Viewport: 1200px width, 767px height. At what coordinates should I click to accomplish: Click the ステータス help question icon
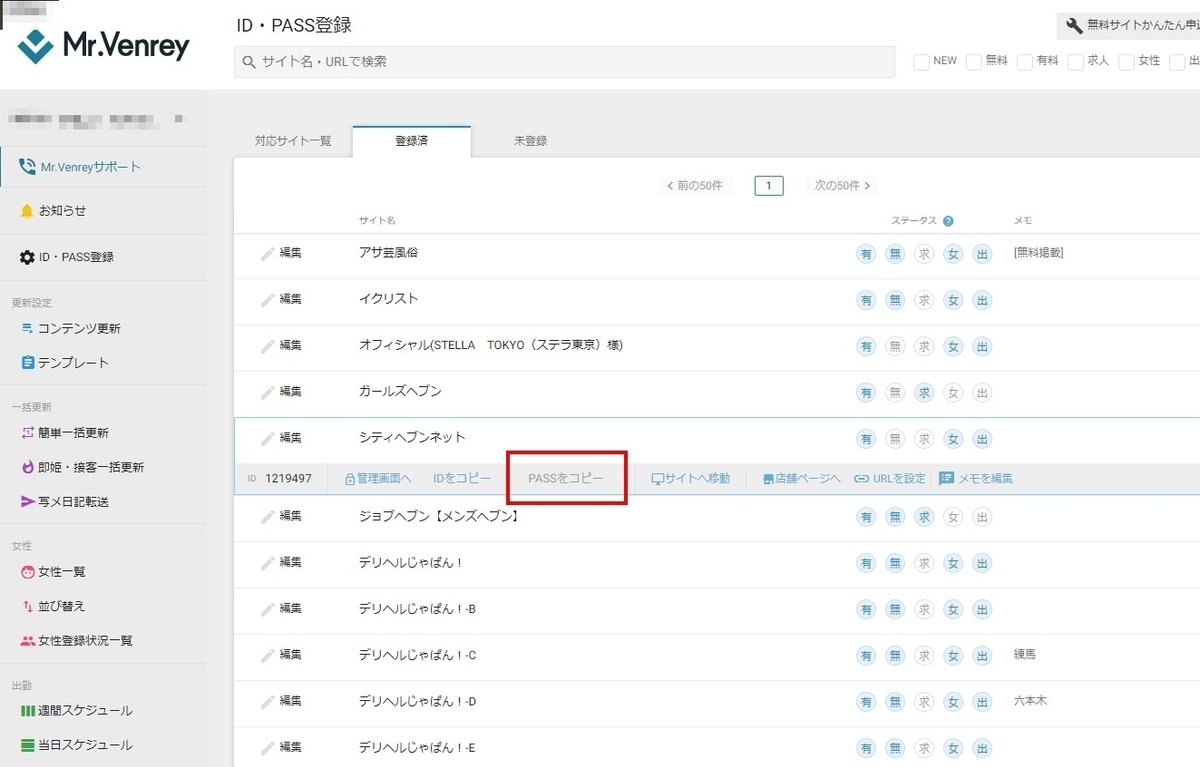coord(948,221)
